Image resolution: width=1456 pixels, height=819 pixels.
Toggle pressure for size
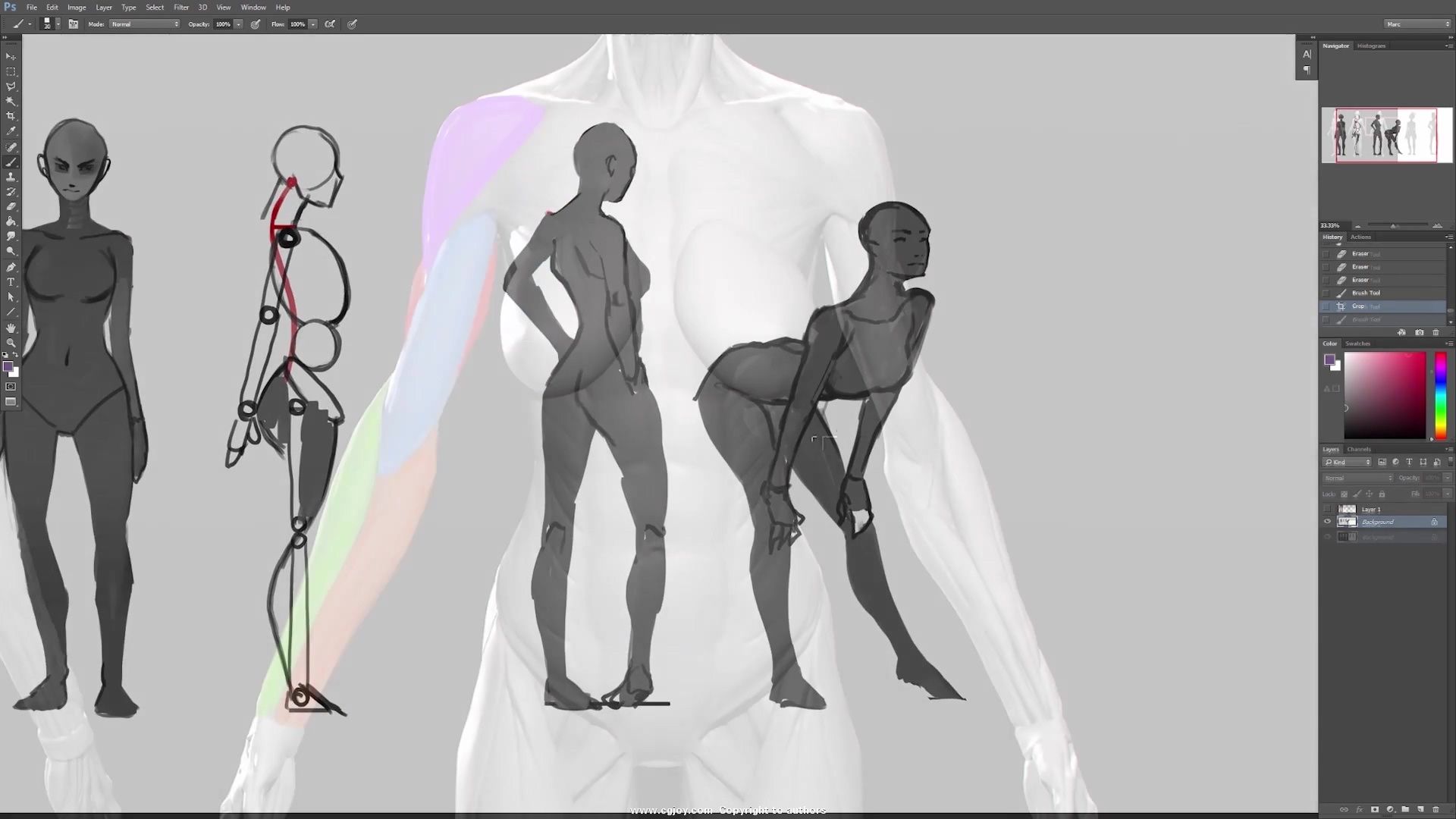353,24
